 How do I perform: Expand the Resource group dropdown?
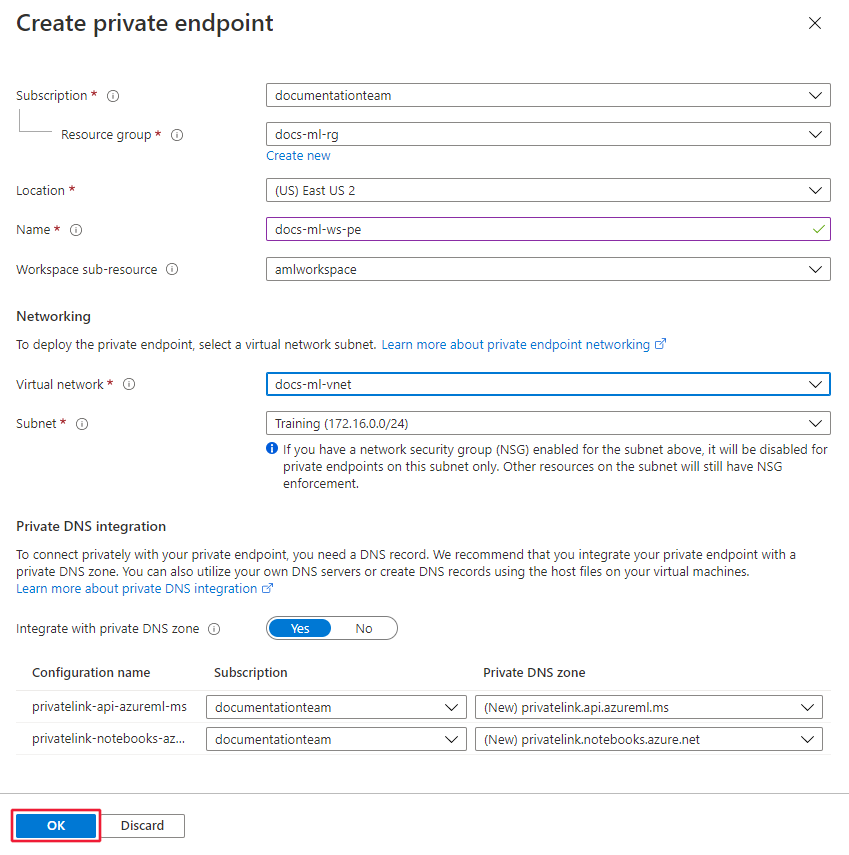click(548, 134)
